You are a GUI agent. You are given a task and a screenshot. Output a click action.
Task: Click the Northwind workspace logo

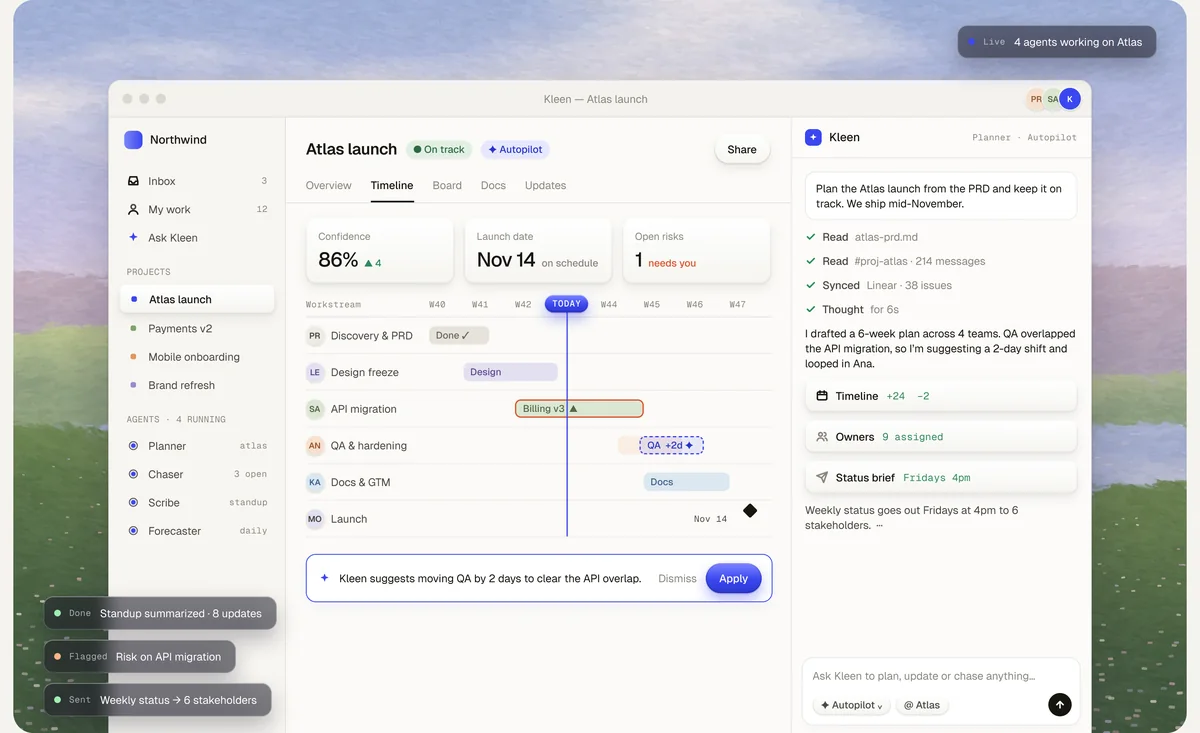[x=133, y=140]
